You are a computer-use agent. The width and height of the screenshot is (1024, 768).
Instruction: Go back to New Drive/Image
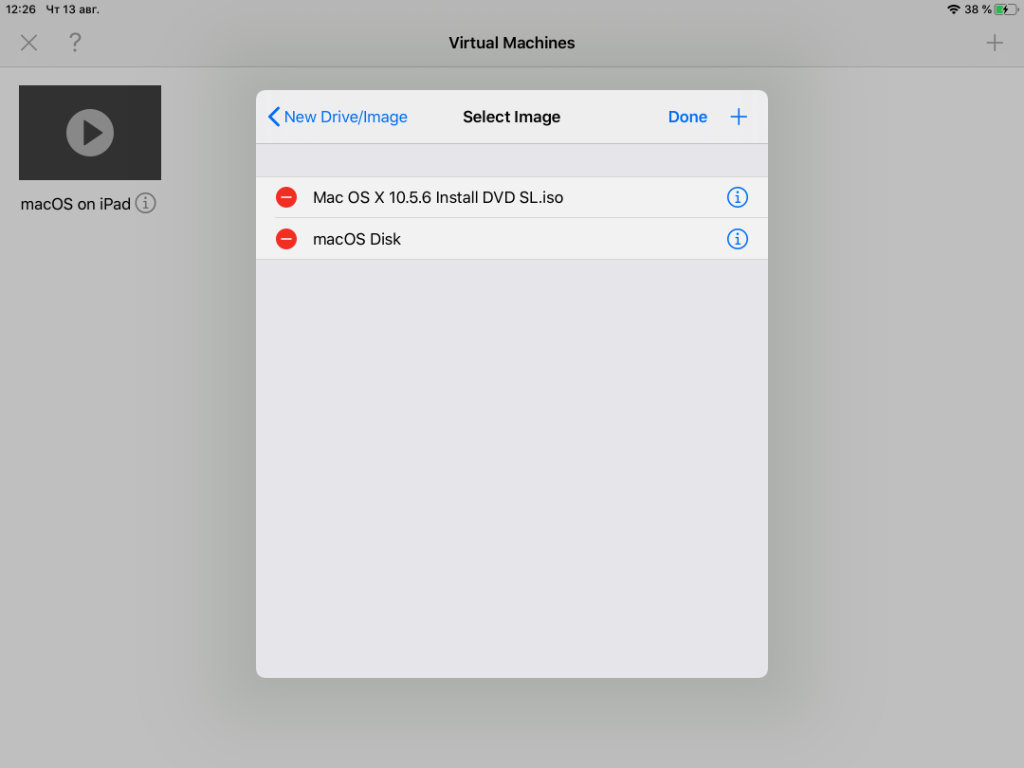coord(338,117)
